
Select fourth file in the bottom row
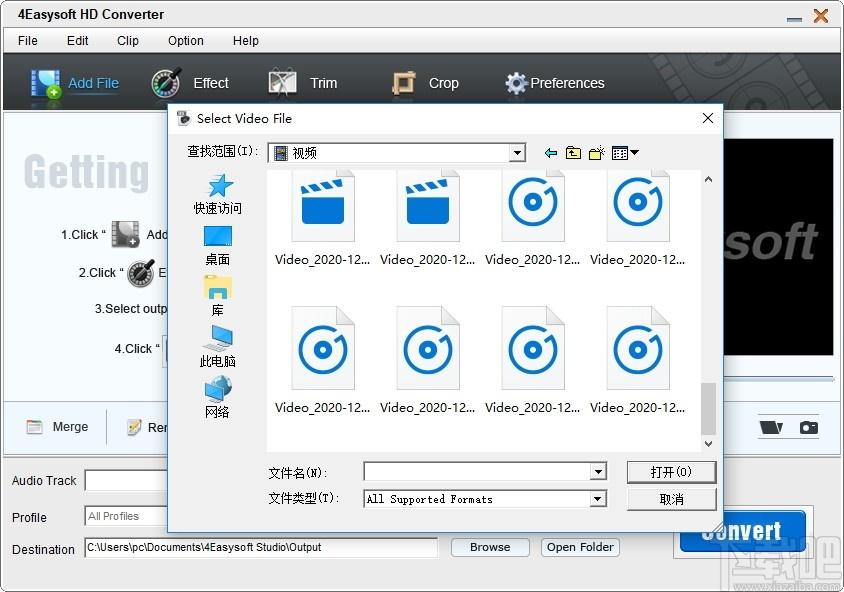[637, 361]
